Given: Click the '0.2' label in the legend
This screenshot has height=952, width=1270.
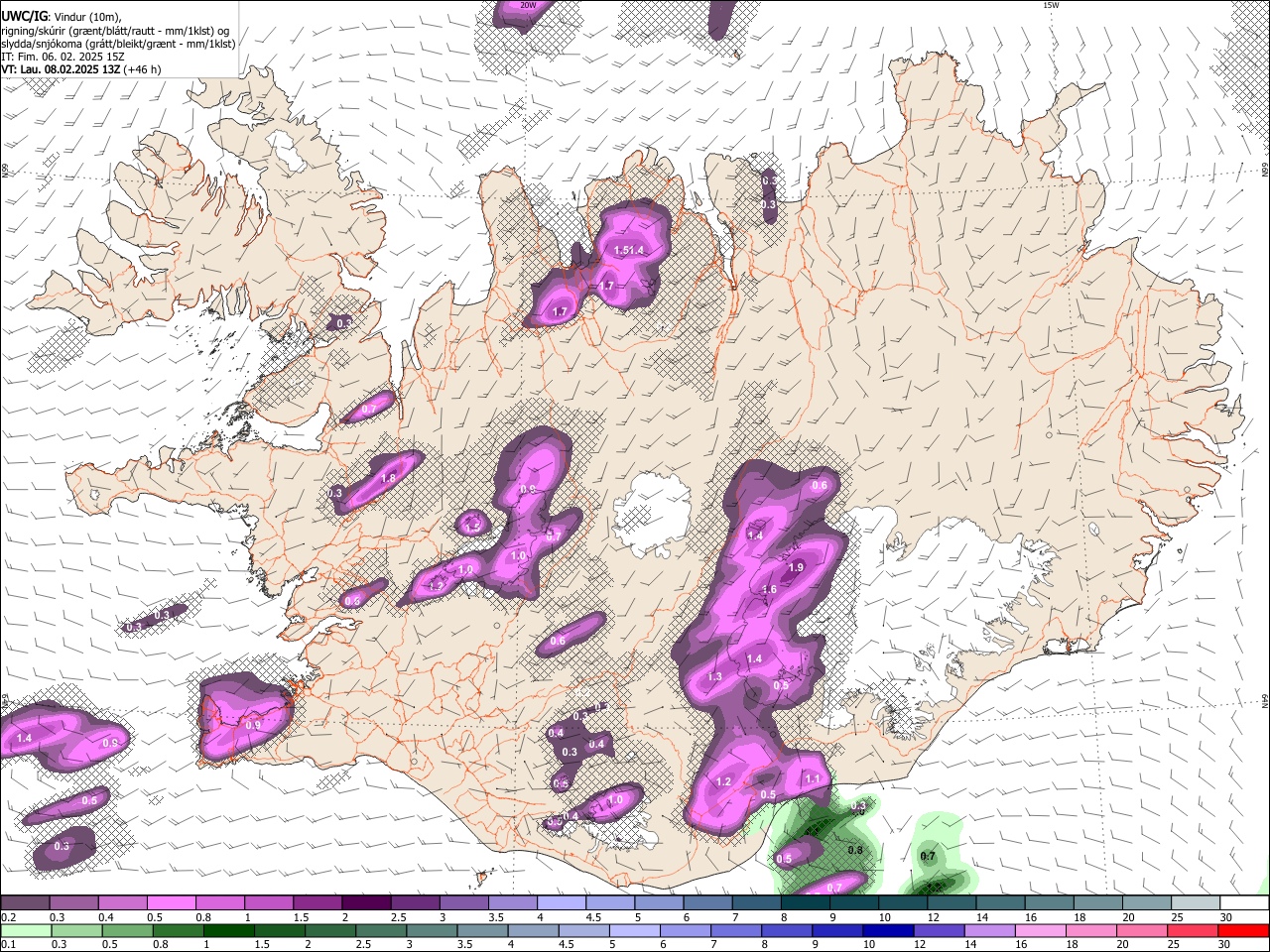Looking at the screenshot, I should tap(8, 917).
